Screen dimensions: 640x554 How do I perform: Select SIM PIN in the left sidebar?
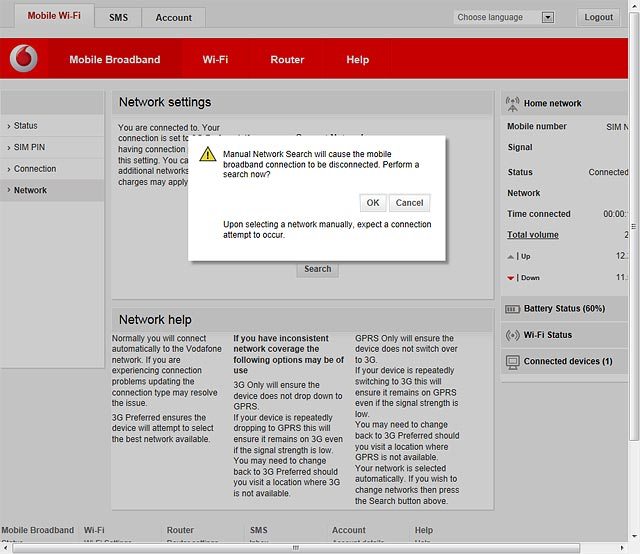52,147
